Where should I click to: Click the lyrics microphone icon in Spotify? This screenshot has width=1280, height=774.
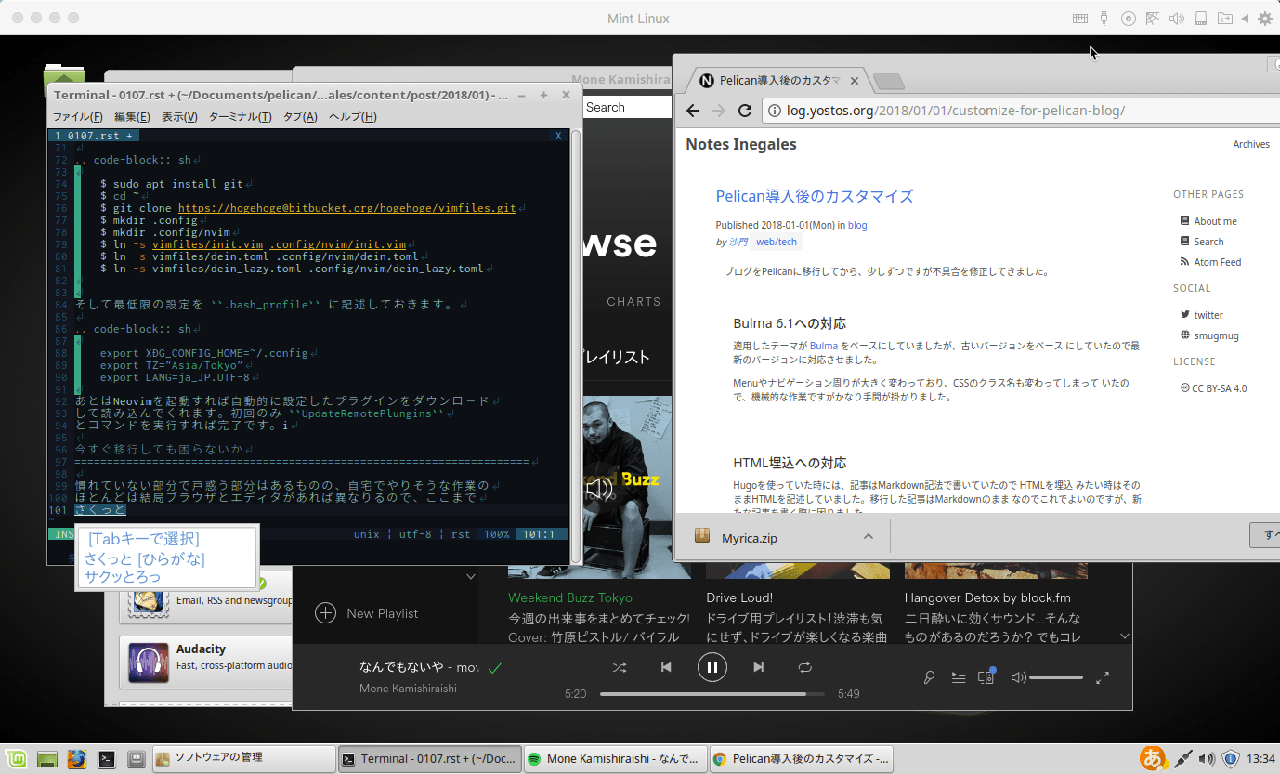click(x=928, y=677)
